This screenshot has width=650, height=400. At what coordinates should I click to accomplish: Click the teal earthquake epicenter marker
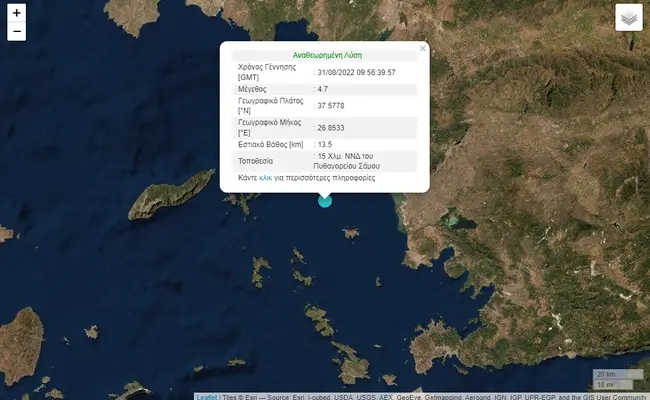[x=325, y=200]
